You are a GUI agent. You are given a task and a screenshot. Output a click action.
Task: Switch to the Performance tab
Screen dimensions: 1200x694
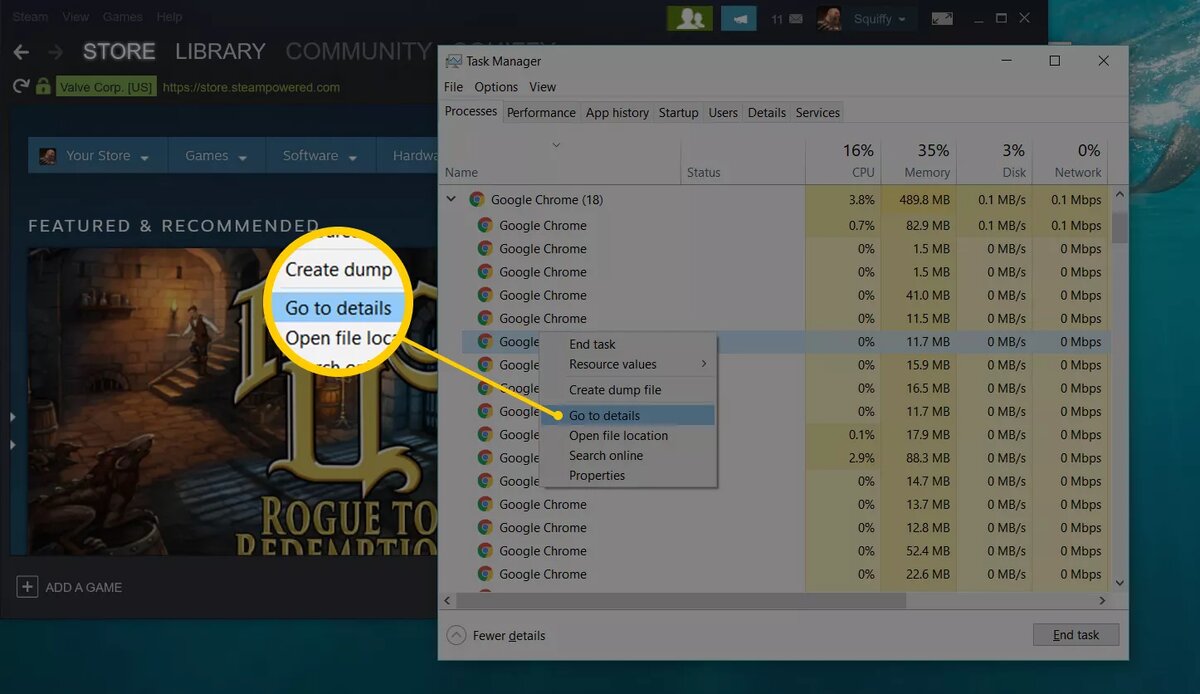pyautogui.click(x=541, y=113)
